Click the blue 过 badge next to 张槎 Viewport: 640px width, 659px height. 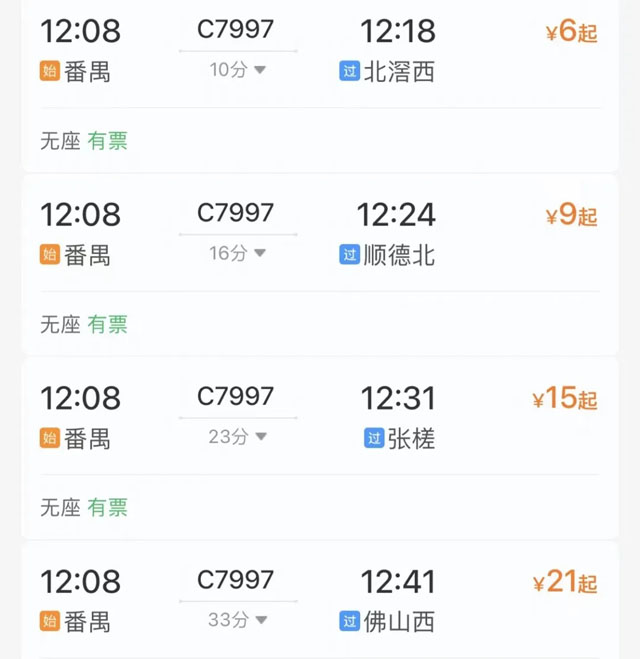pyautogui.click(x=374, y=438)
